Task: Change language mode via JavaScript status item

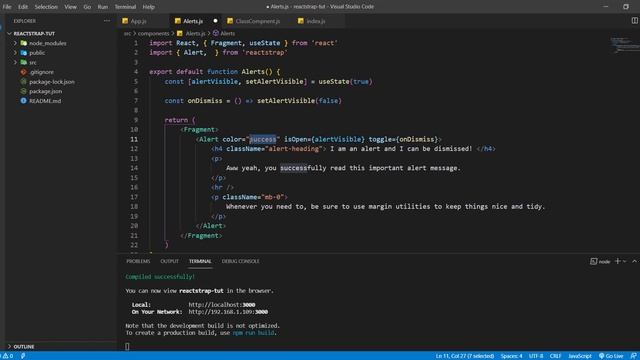Action: tap(580, 356)
